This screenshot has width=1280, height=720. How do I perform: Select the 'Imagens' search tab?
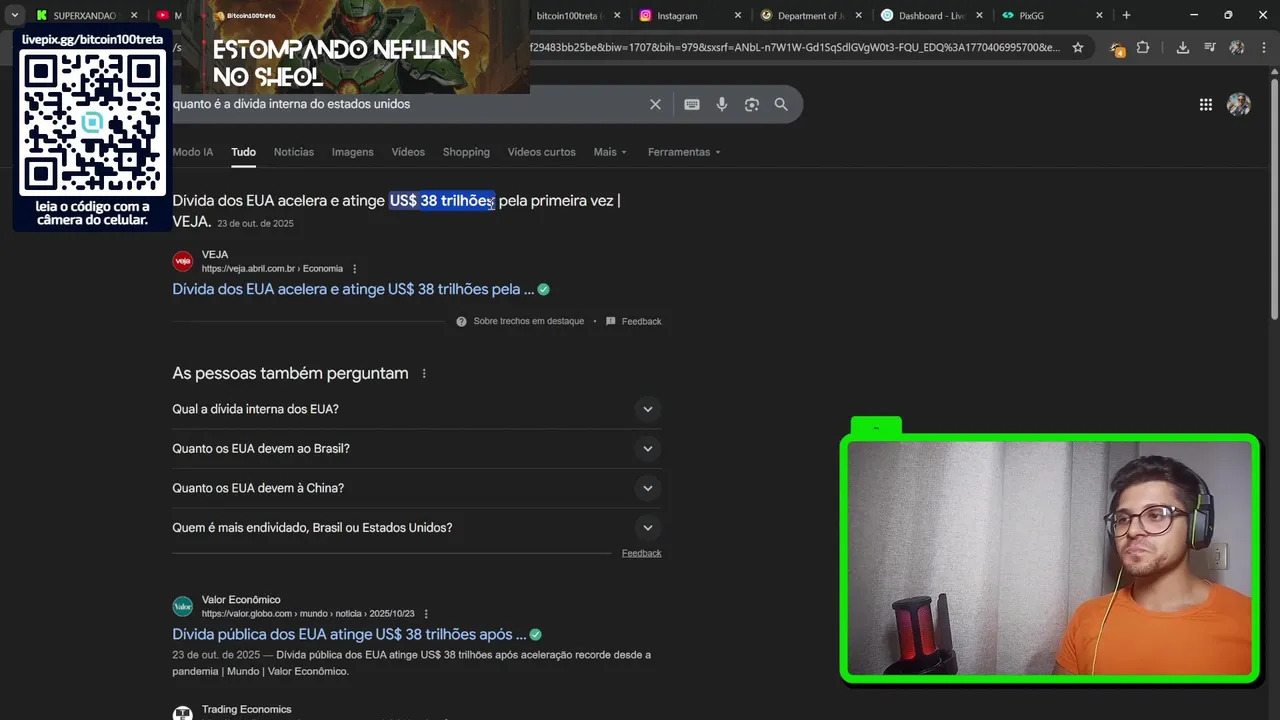click(x=353, y=152)
